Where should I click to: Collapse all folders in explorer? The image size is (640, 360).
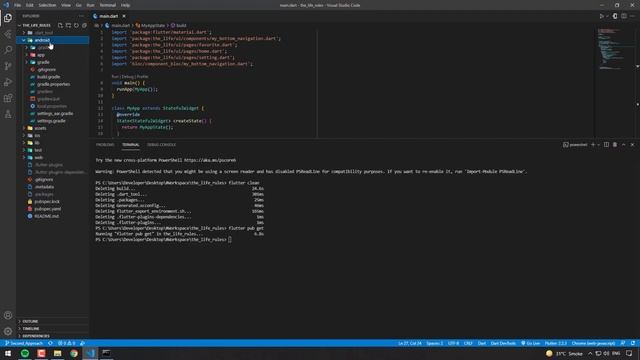[84, 25]
